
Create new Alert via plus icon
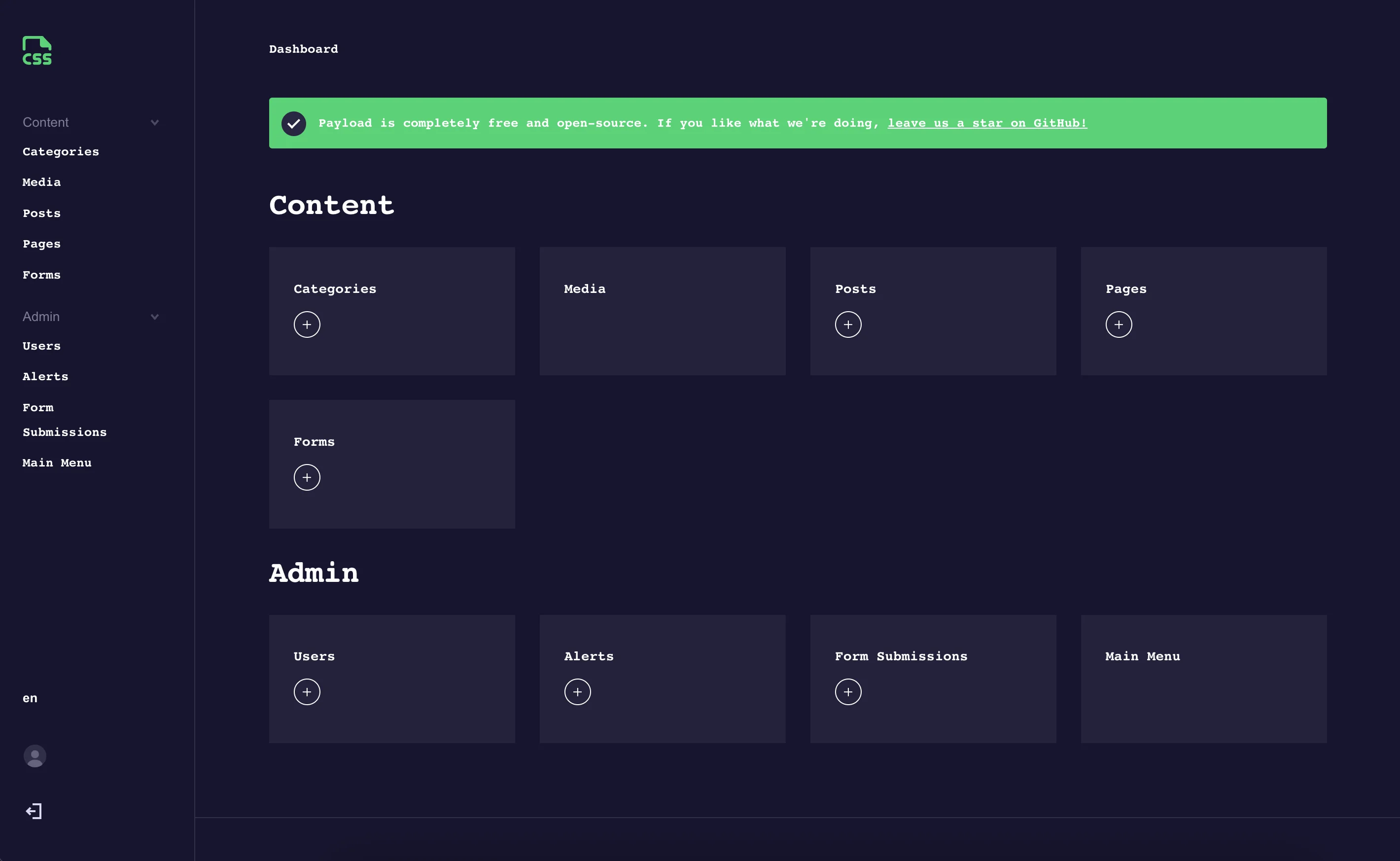click(x=577, y=692)
